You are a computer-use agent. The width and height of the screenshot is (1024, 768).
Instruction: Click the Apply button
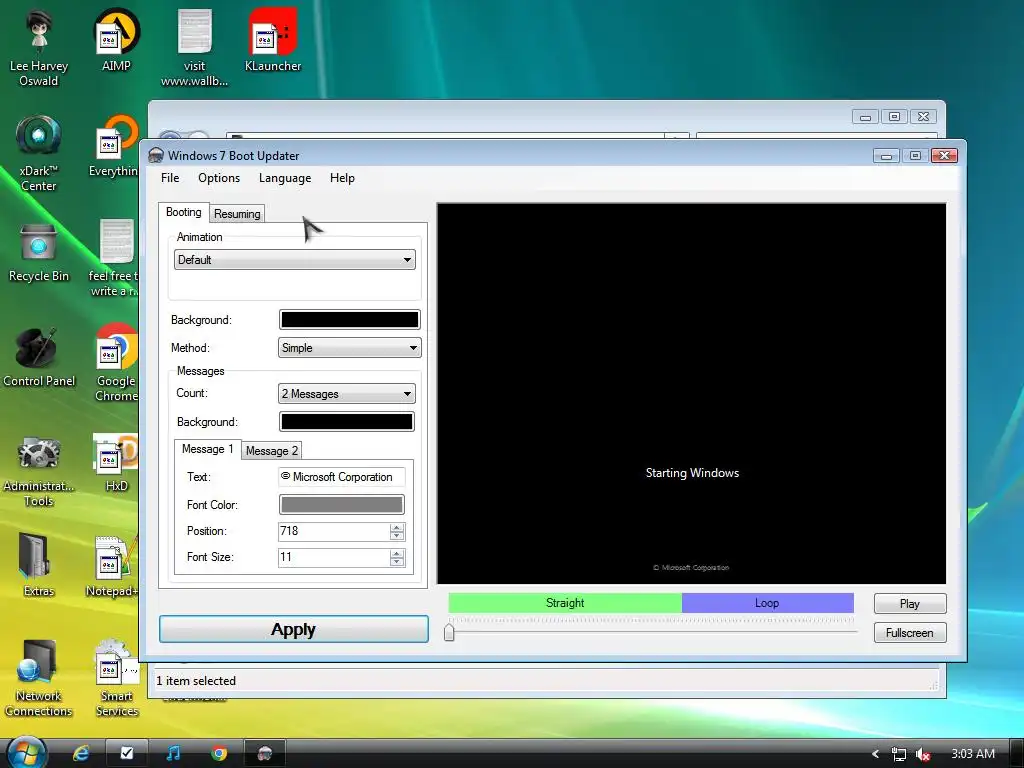[x=294, y=629]
